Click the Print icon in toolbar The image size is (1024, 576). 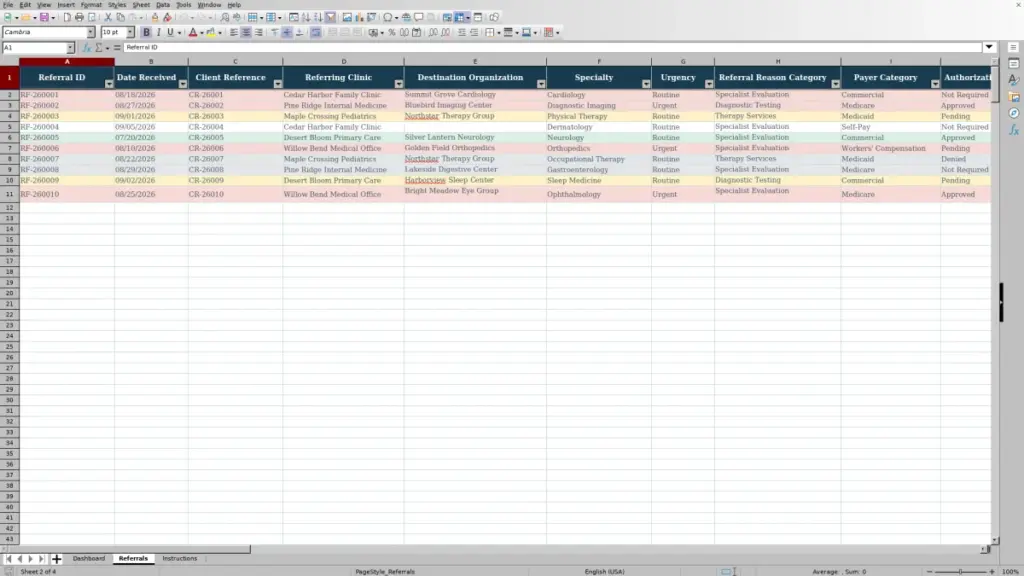pyautogui.click(x=79, y=18)
